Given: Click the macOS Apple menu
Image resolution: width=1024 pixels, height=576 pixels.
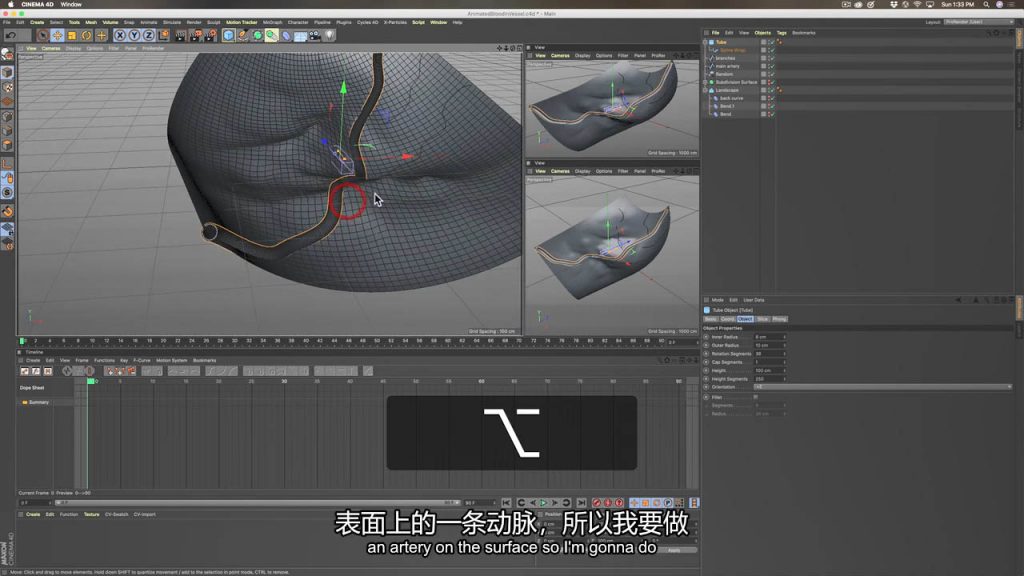Looking at the screenshot, I should tap(10, 5).
